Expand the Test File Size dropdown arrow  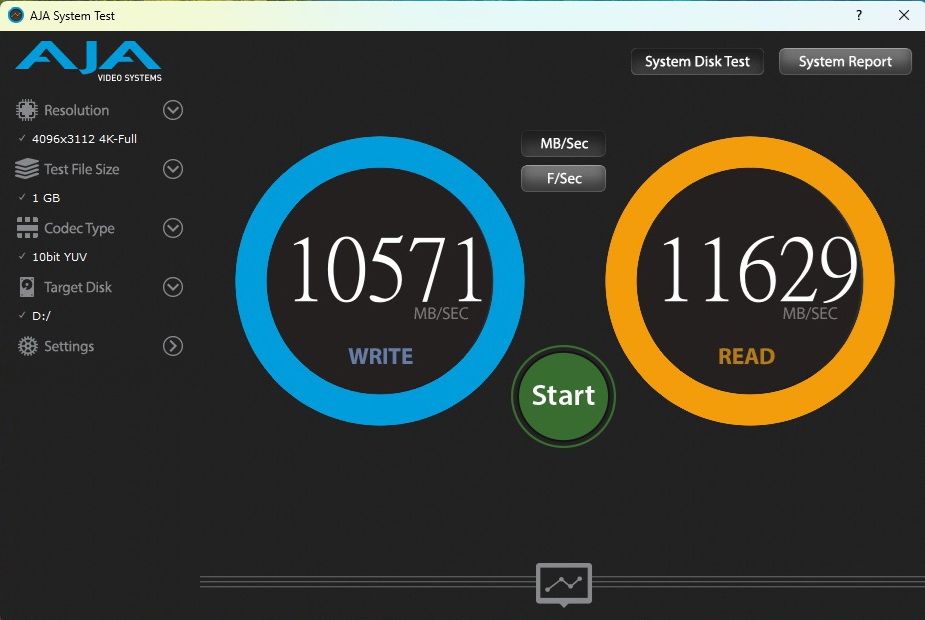click(173, 169)
